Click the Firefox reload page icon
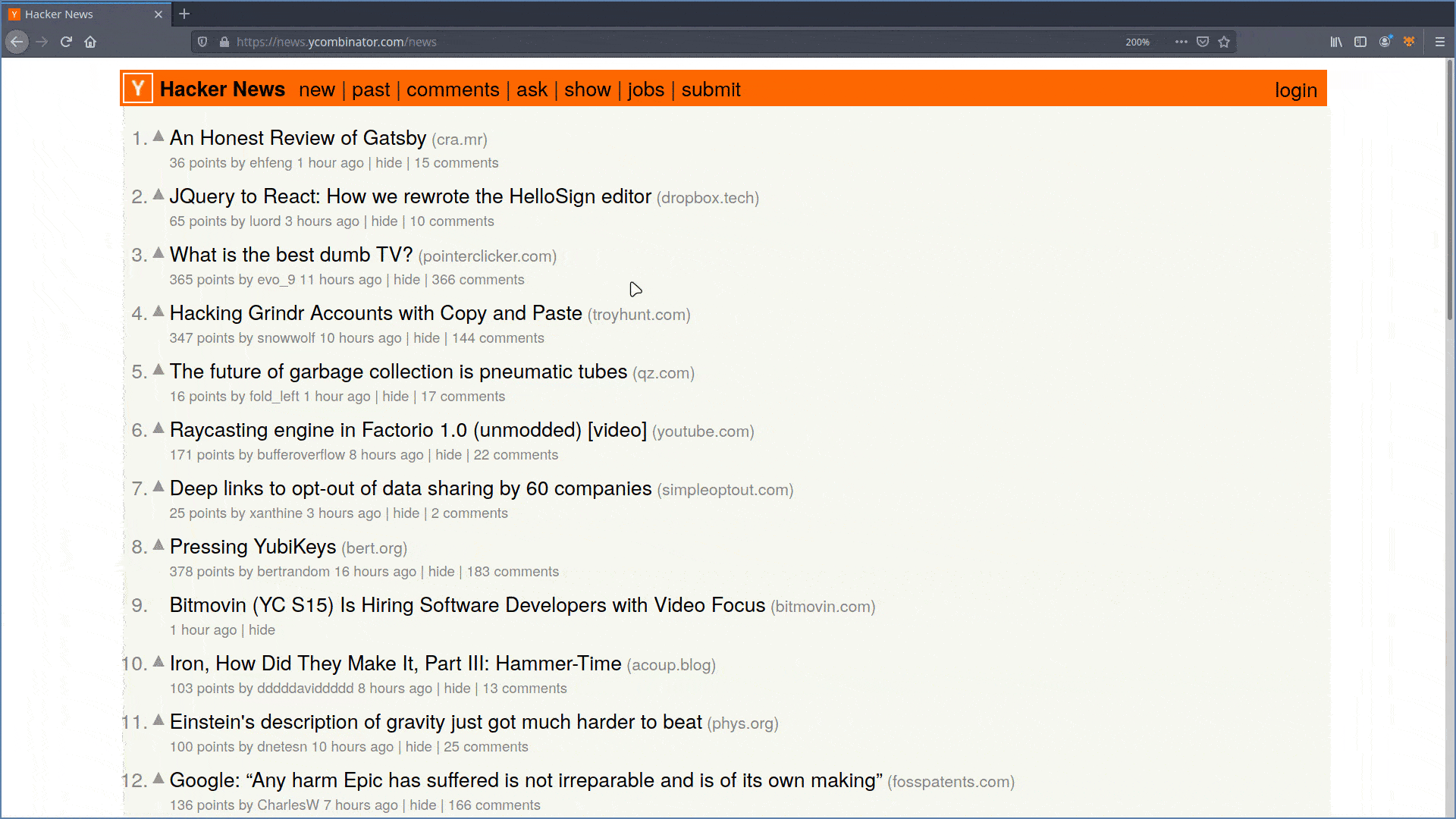 click(x=66, y=42)
